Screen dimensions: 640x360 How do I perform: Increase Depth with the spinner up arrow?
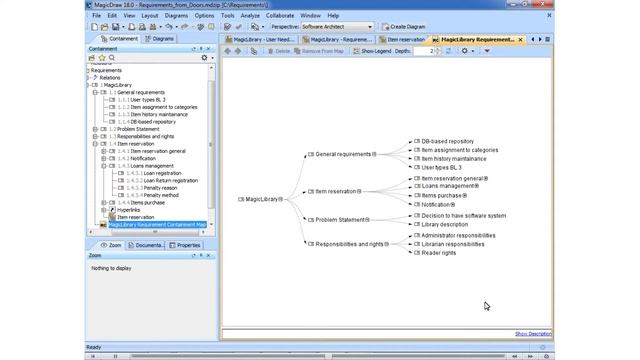[x=438, y=49]
